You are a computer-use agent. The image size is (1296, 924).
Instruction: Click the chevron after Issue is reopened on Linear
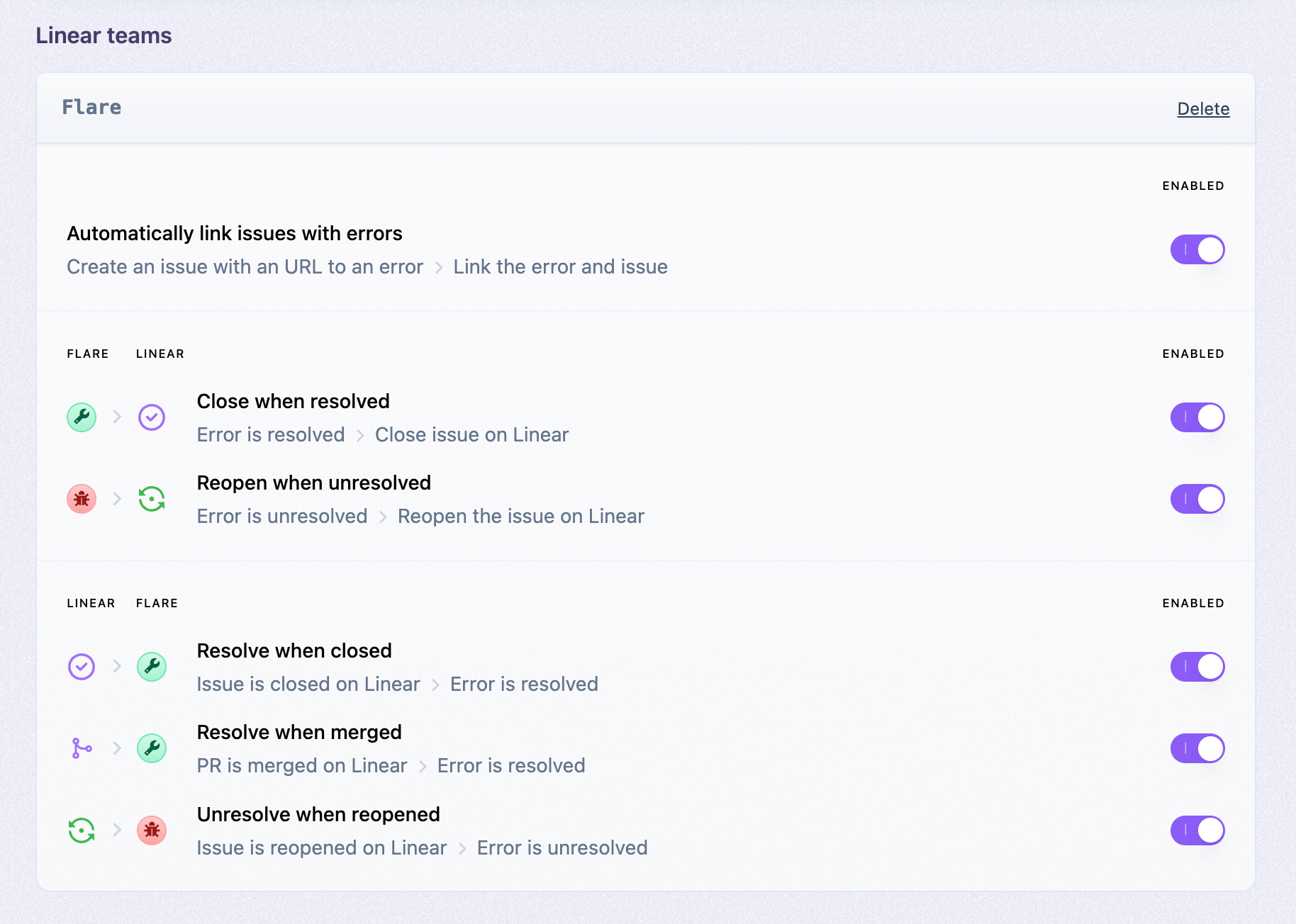click(462, 847)
